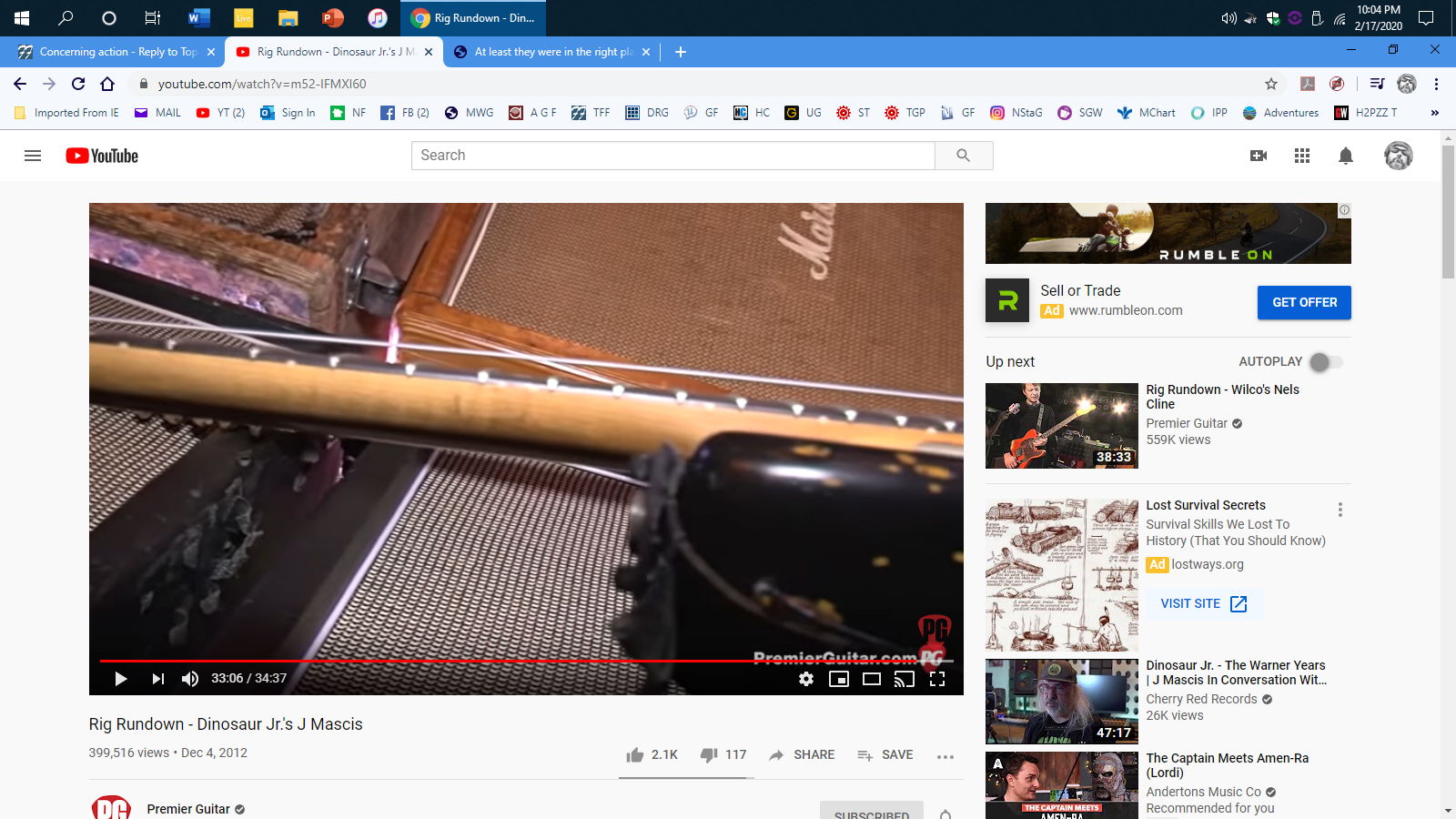Open the 'Imported From IE' bookmarks folder

click(66, 113)
